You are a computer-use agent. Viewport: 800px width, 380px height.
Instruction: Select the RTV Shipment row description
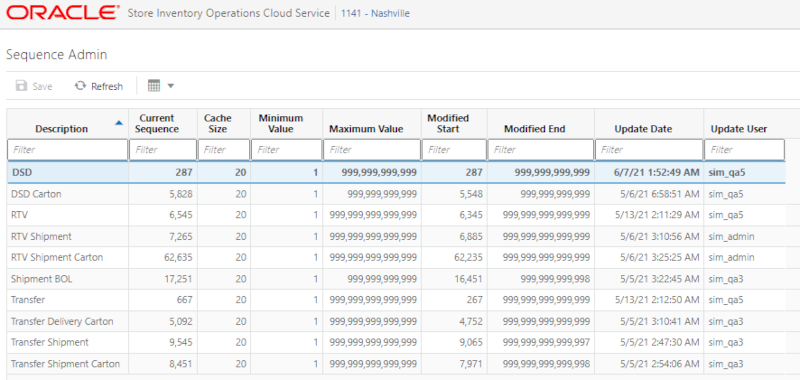pos(41,237)
